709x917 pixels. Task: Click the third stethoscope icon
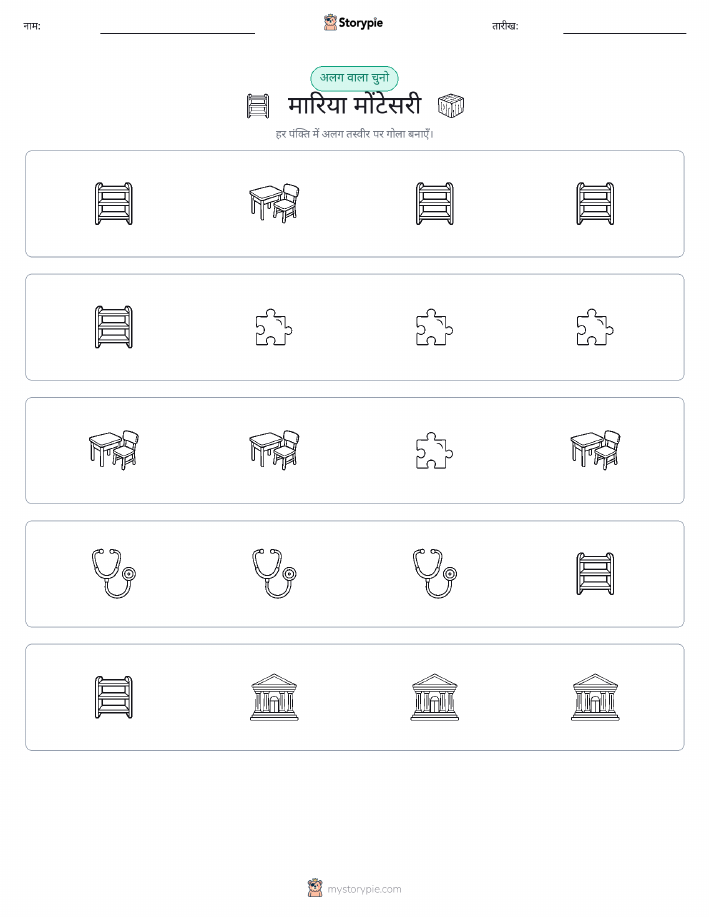tap(434, 573)
